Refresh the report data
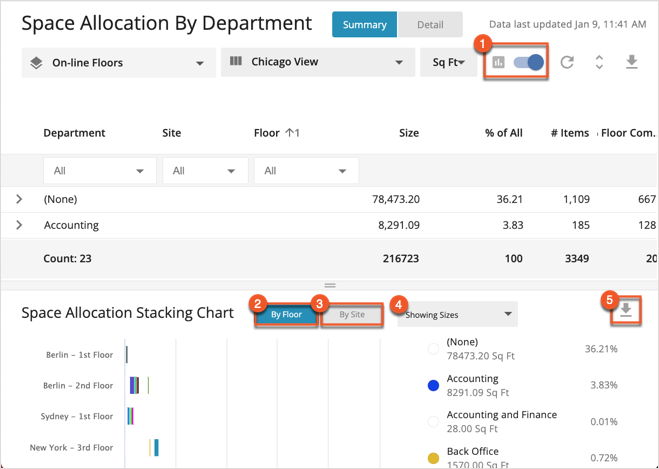 pyautogui.click(x=567, y=62)
